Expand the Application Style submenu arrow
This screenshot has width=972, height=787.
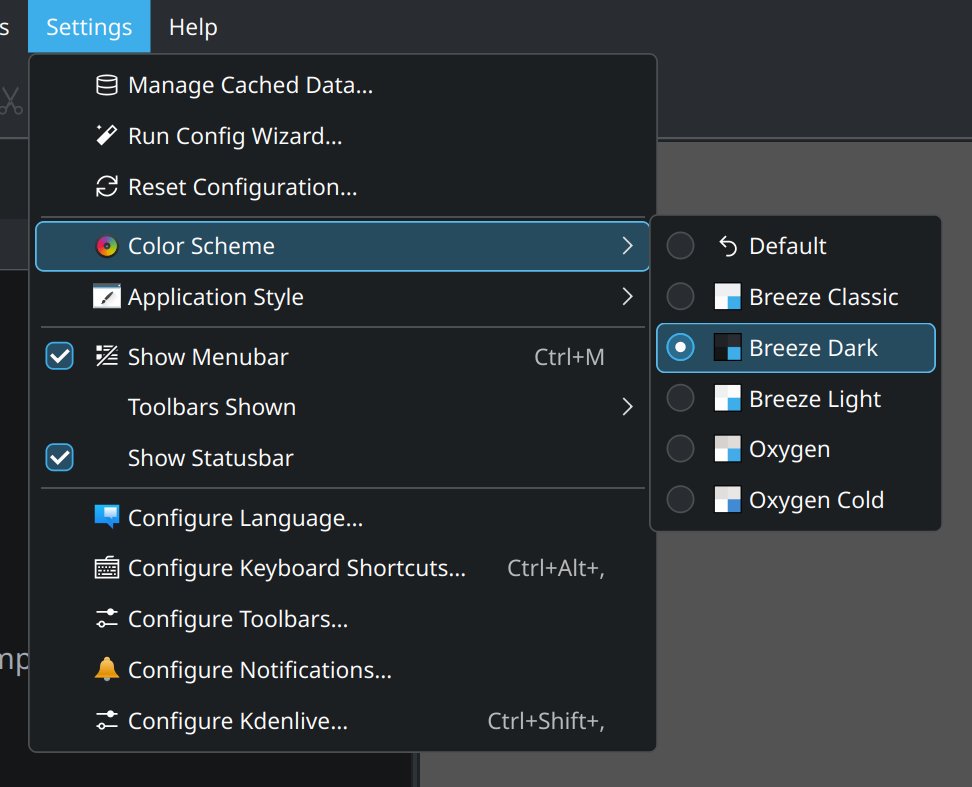point(627,296)
